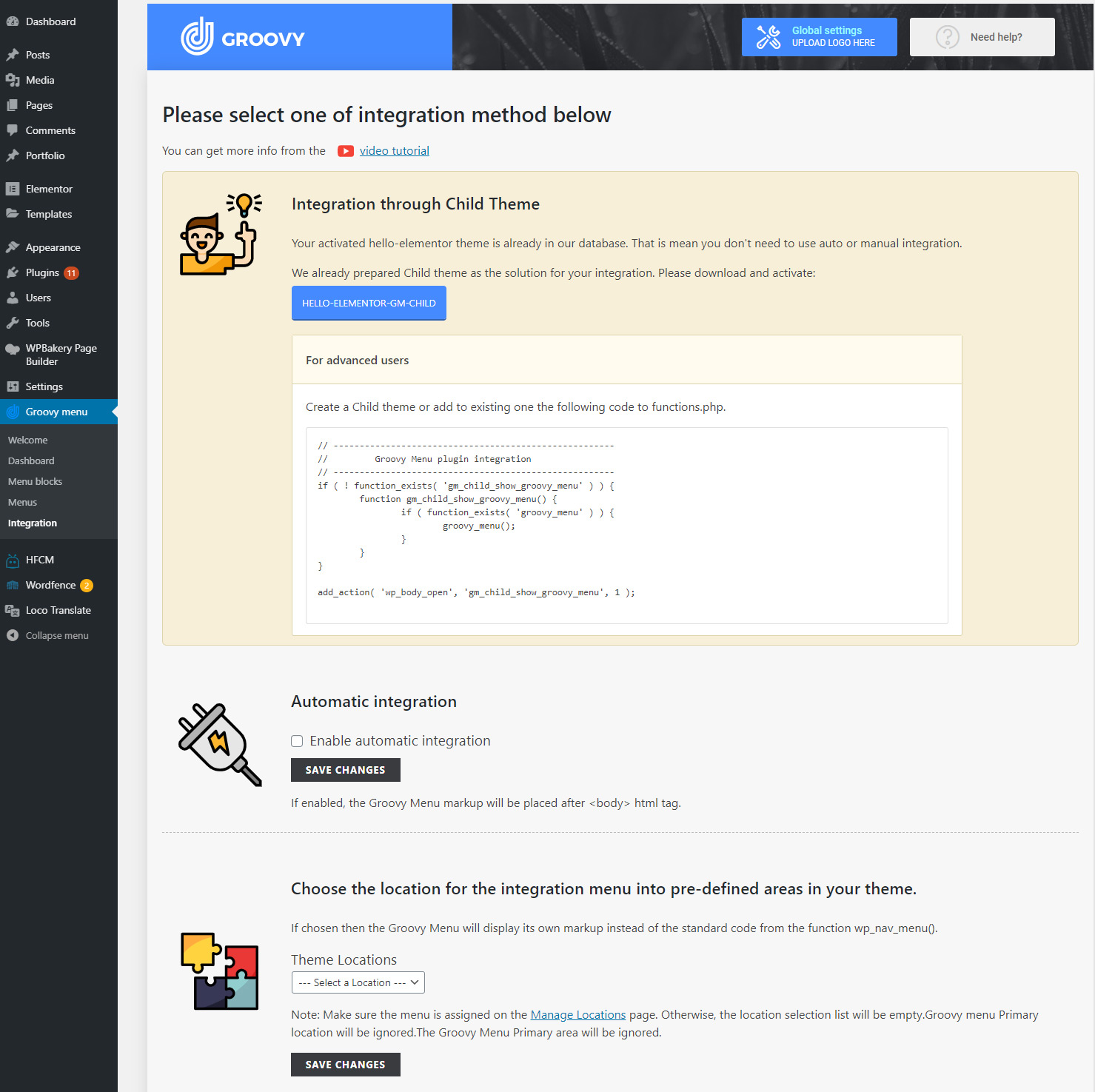Download the HELLO-ELEMENTOR-GM-CHILD theme
Image resolution: width=1095 pixels, height=1092 pixels.
(369, 303)
